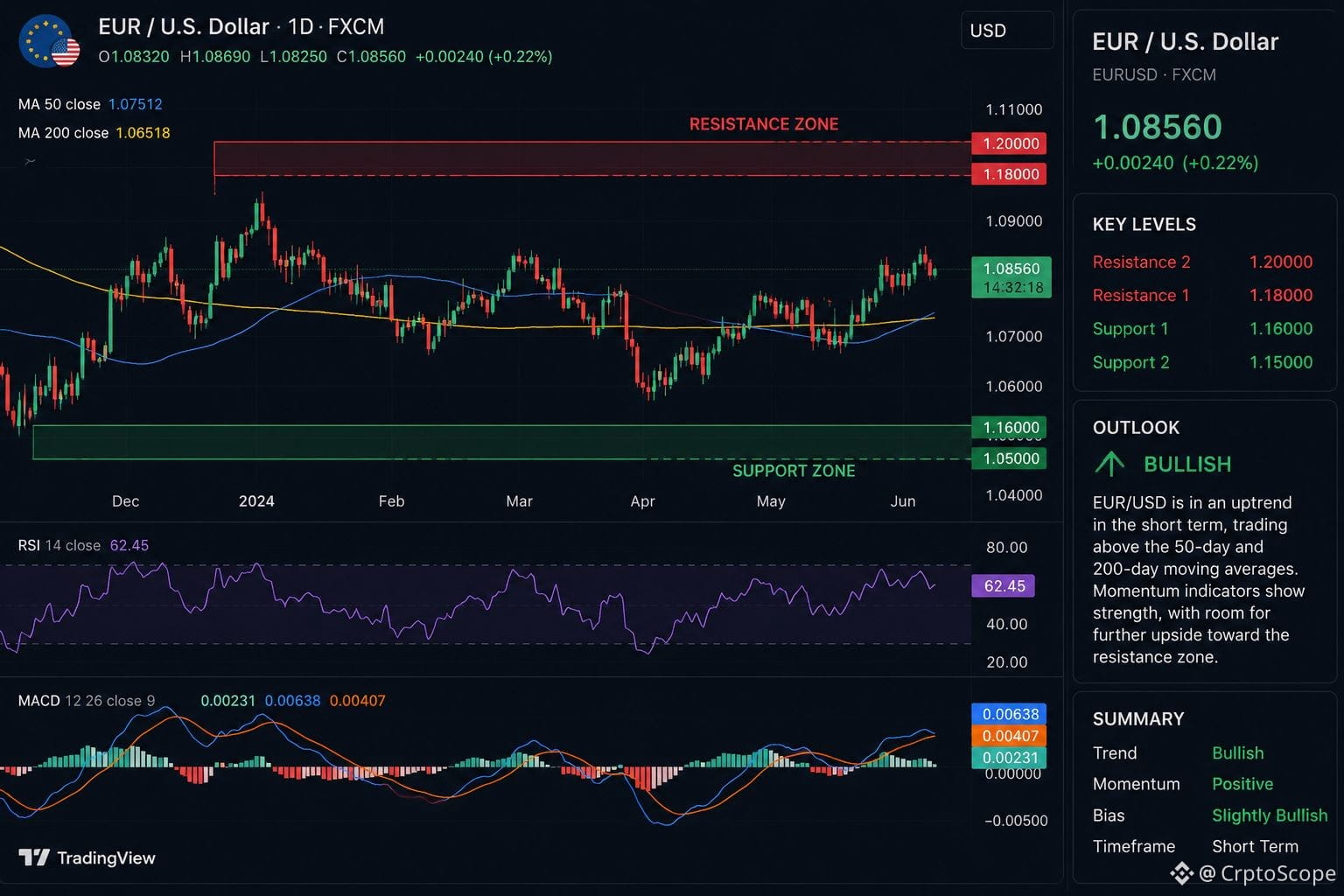This screenshot has width=1344, height=896.
Task: Click the 1.11000 price axis label
Action: pos(1014,109)
